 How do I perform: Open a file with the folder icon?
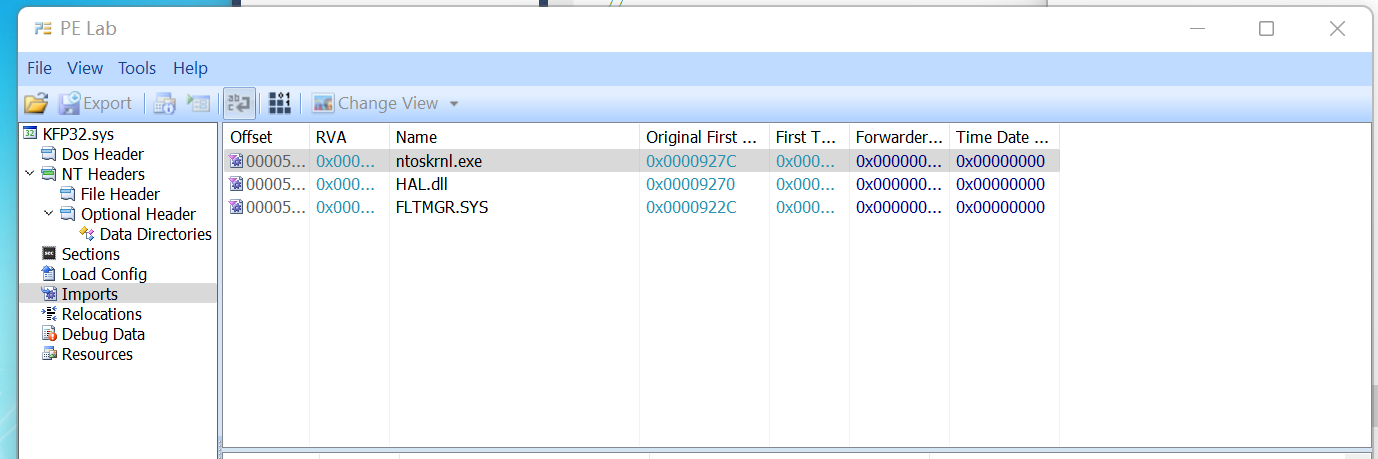click(36, 103)
